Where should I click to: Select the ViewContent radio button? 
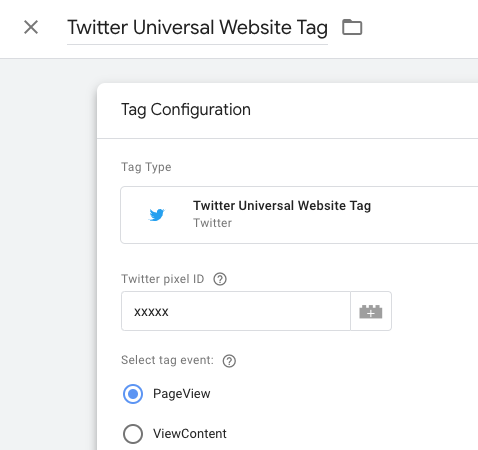(133, 434)
